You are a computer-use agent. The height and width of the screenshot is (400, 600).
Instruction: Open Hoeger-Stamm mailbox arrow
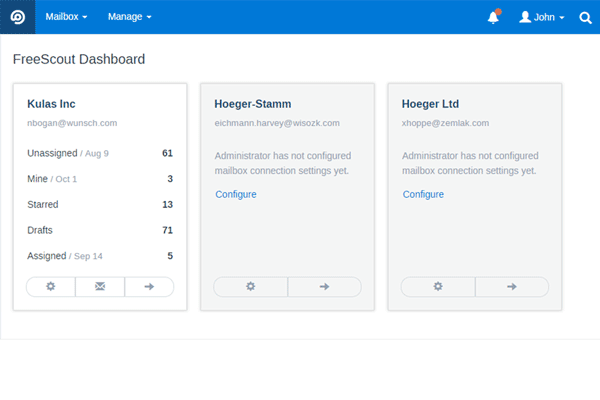(324, 287)
